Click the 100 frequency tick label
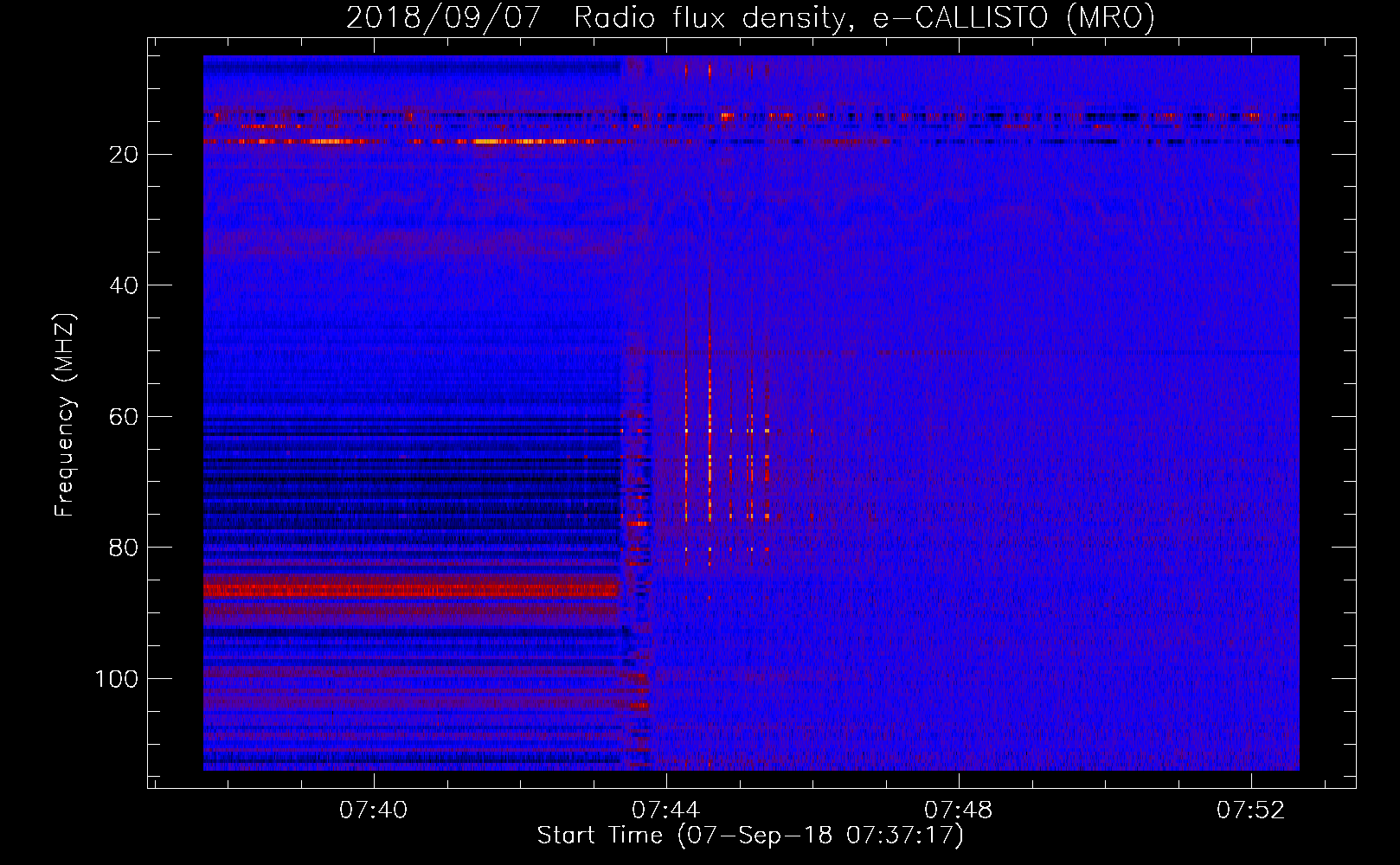This screenshot has height=865, width=1400. pos(117,679)
